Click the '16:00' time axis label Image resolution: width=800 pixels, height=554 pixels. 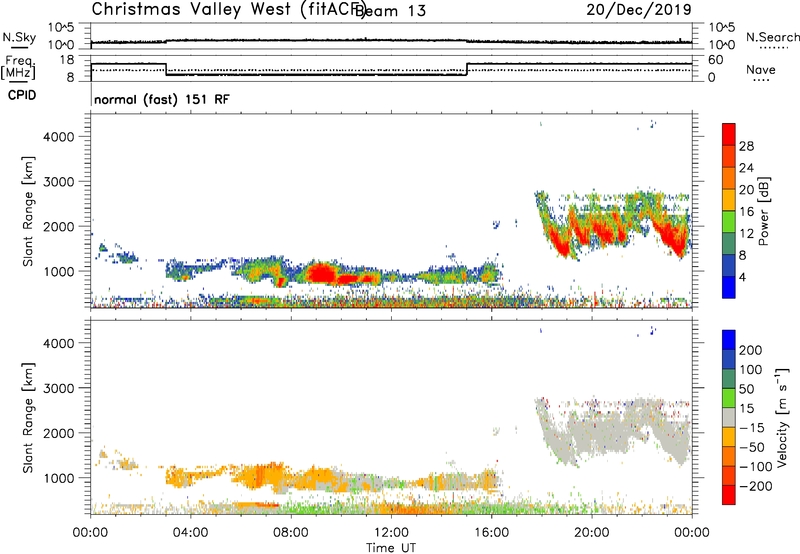pyautogui.click(x=491, y=533)
